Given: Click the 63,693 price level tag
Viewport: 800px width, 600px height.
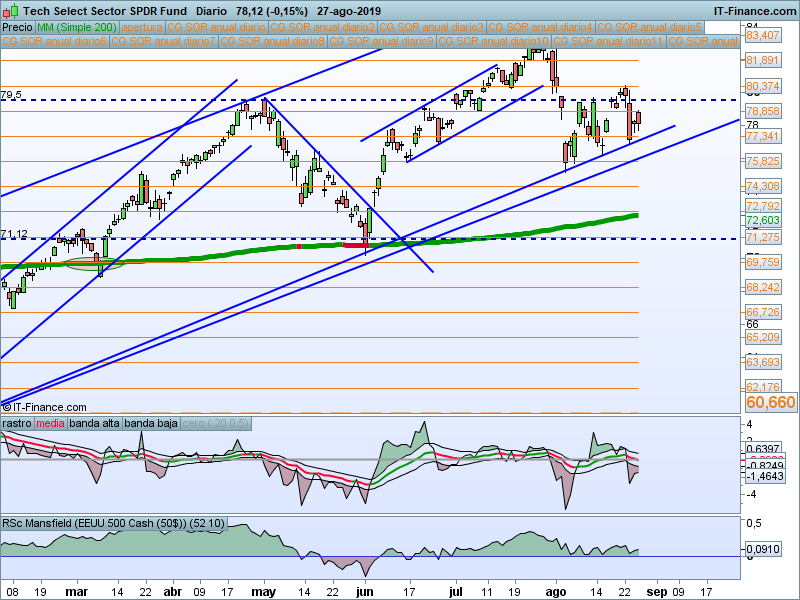Looking at the screenshot, I should point(763,362).
